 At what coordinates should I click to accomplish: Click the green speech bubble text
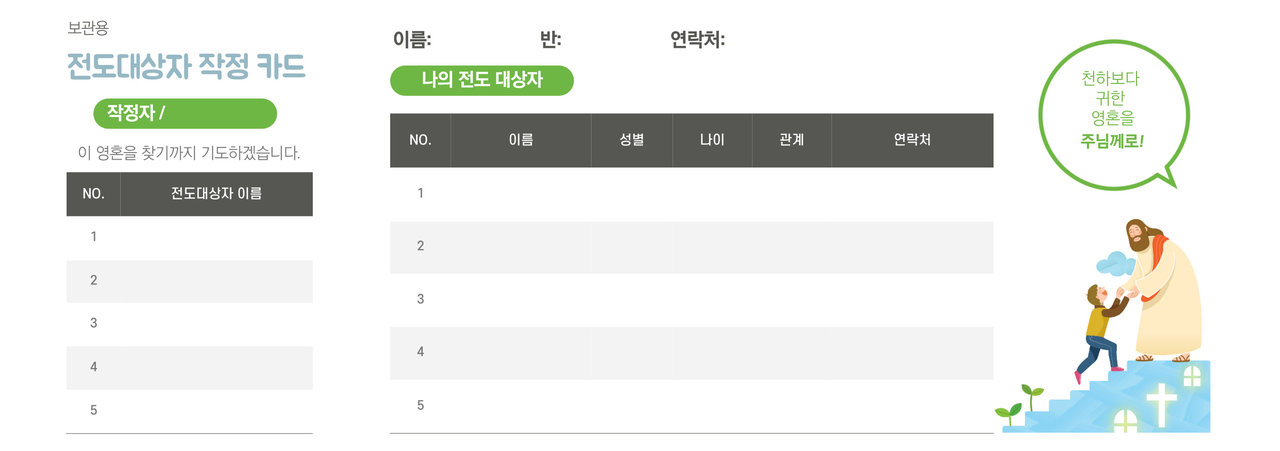pos(1110,110)
